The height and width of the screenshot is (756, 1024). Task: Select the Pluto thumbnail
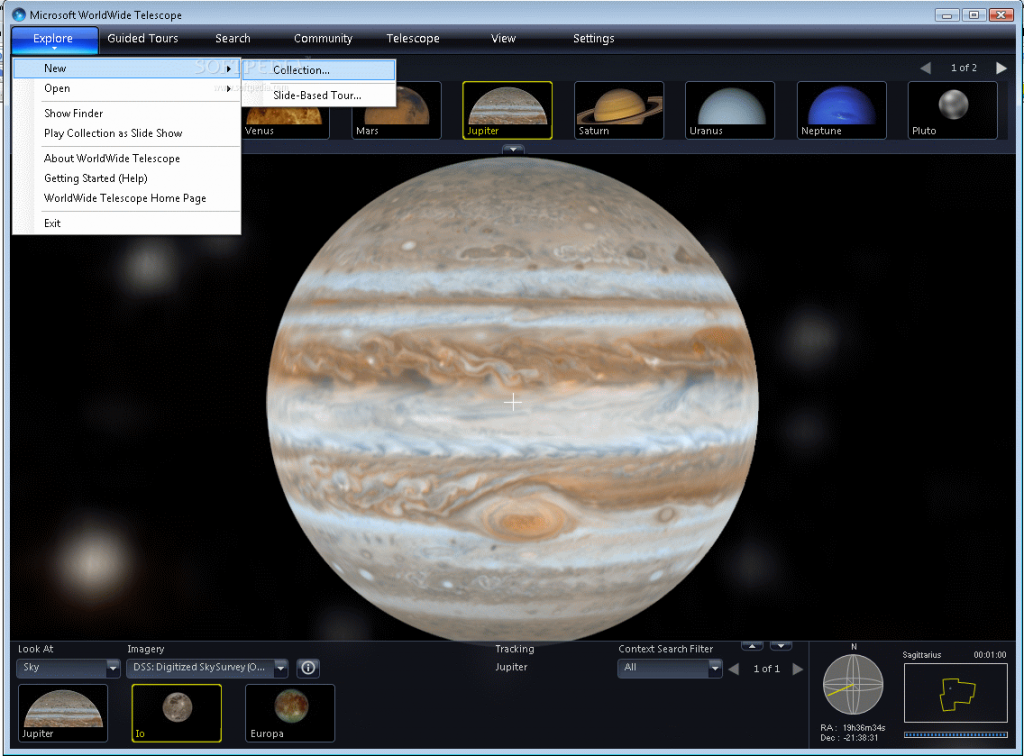click(x=953, y=111)
